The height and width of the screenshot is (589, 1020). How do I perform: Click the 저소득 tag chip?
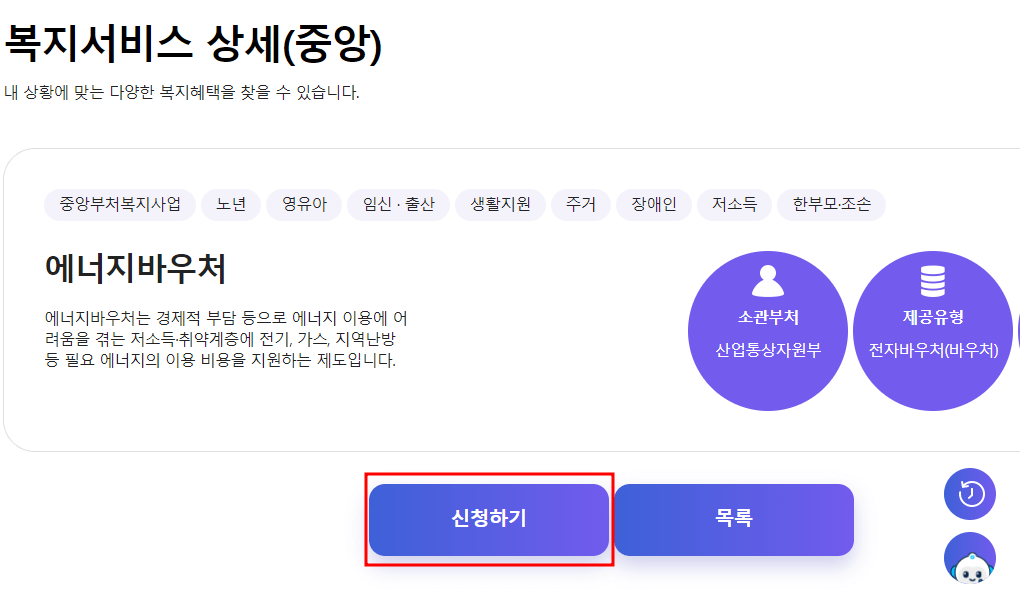[x=734, y=204]
